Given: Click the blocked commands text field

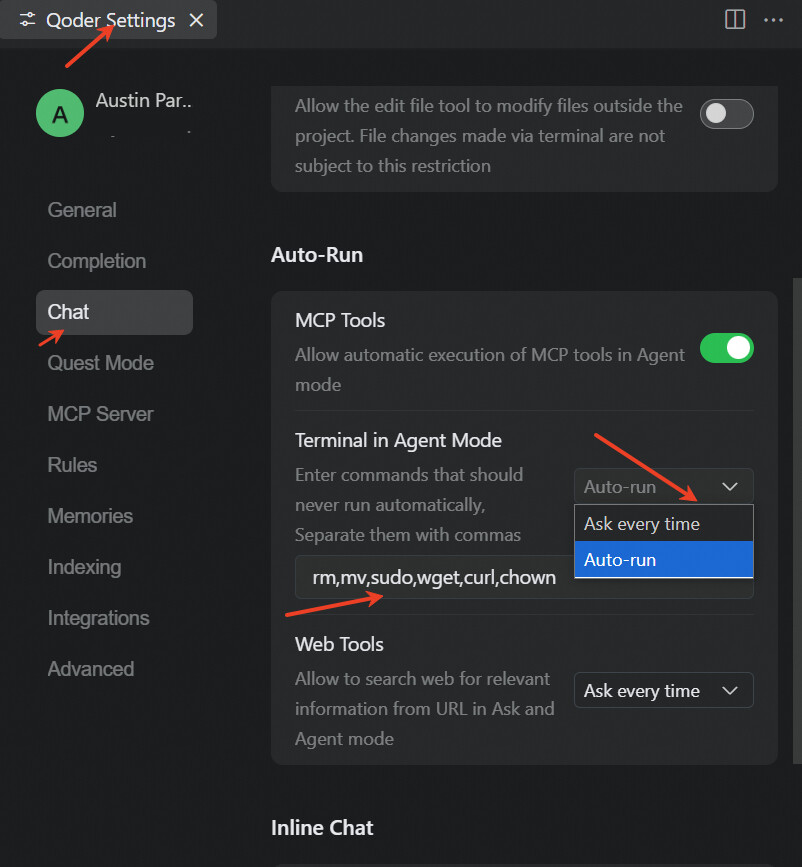Looking at the screenshot, I should point(432,578).
